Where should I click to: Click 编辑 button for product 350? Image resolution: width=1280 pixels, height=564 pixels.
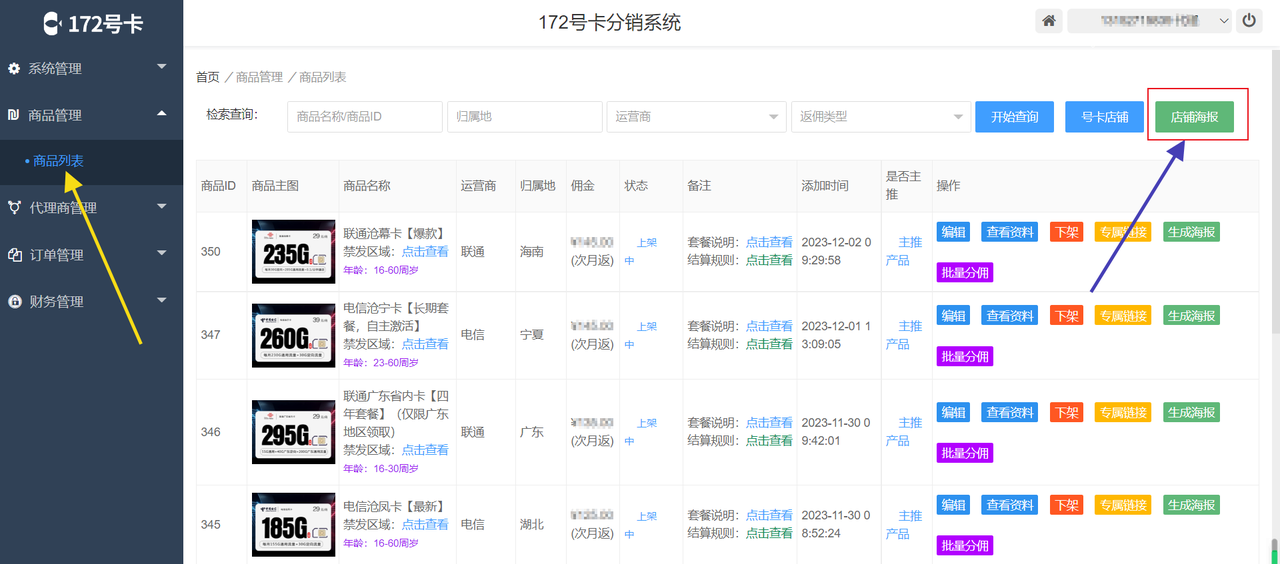953,232
